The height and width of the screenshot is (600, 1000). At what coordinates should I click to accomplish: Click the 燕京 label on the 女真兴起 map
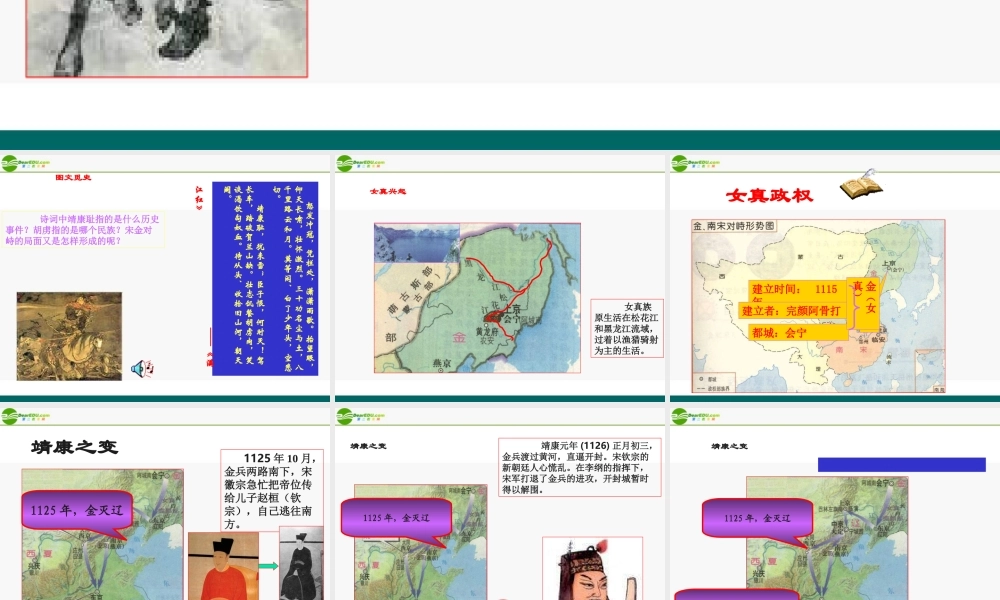[x=442, y=363]
